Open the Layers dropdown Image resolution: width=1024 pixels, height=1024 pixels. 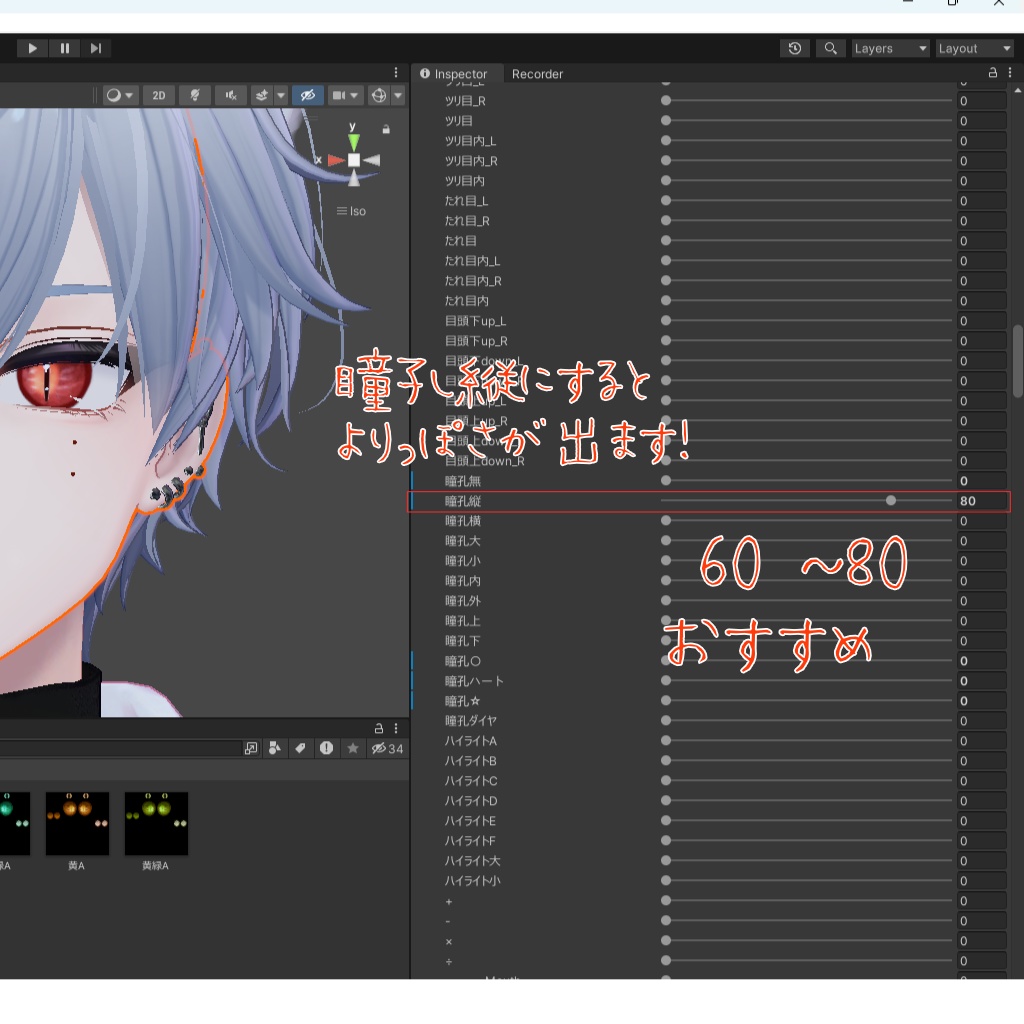[x=889, y=47]
